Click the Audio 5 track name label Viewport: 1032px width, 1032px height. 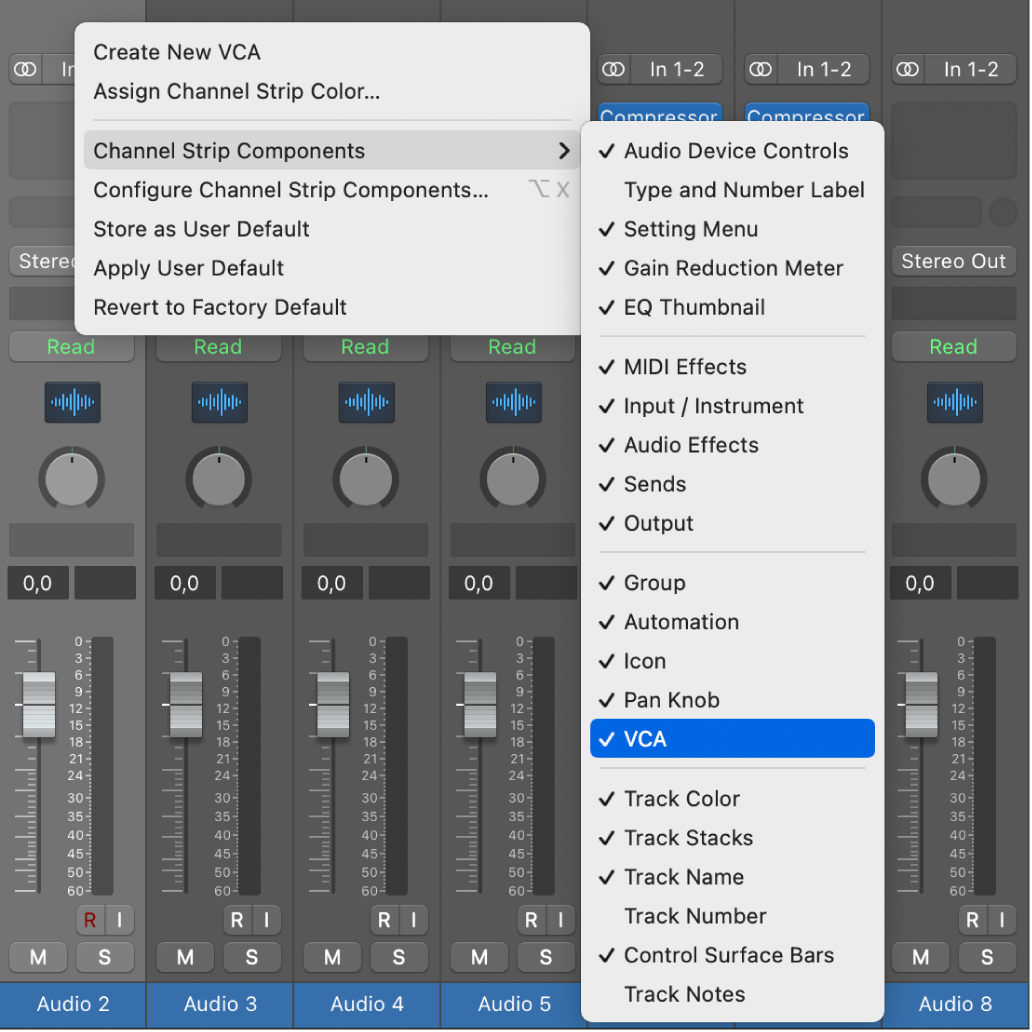pos(513,1003)
